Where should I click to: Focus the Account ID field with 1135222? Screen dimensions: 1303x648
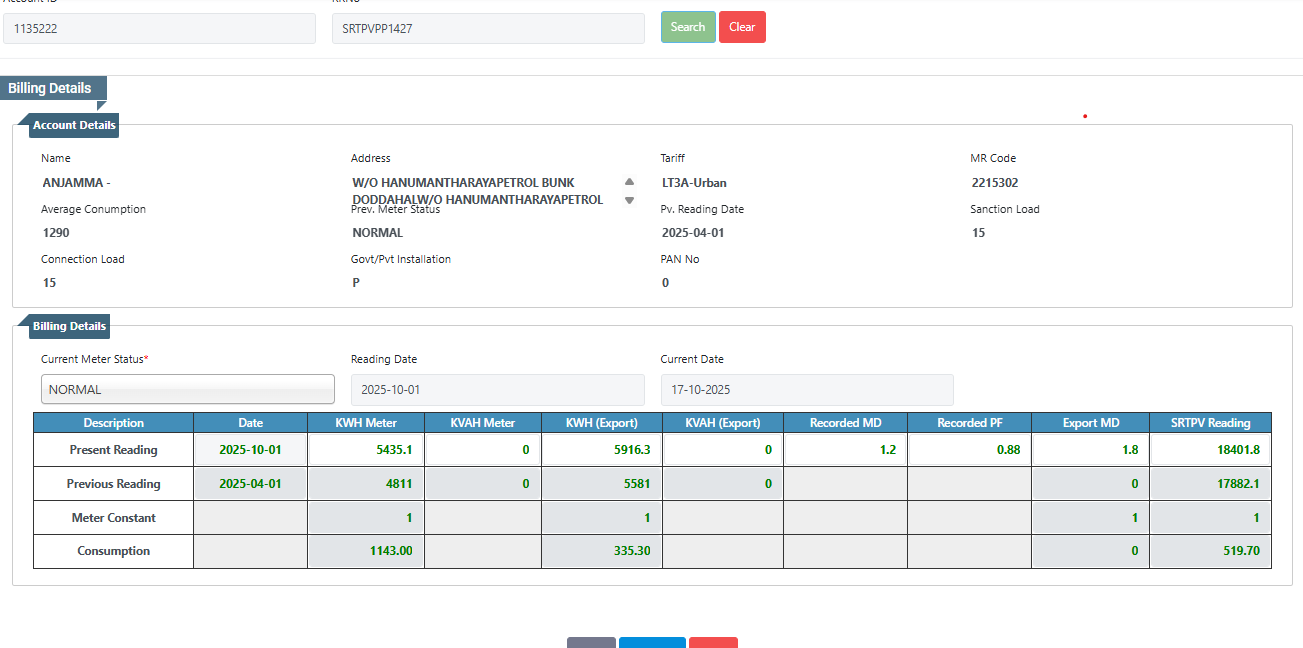(x=159, y=29)
